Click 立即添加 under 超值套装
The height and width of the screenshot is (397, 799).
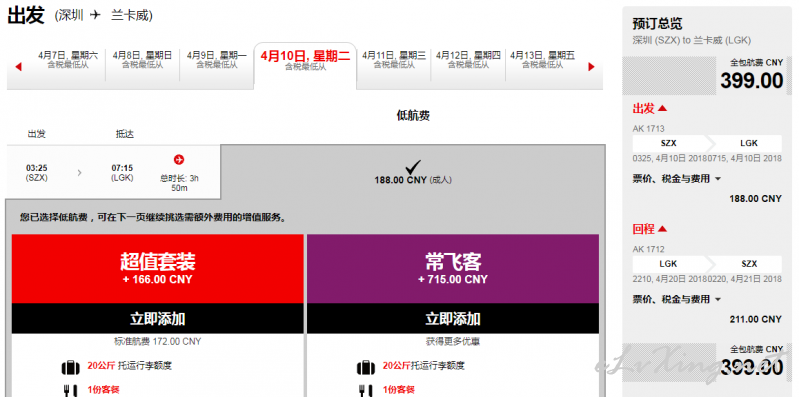click(157, 319)
